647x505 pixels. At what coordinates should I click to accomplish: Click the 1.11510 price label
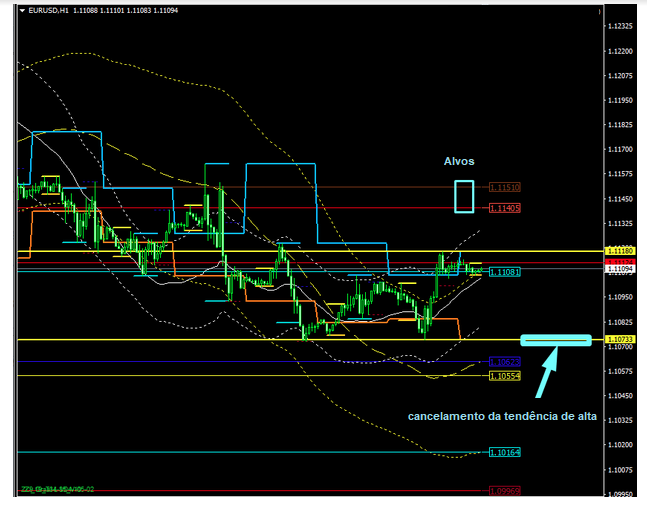pyautogui.click(x=504, y=187)
